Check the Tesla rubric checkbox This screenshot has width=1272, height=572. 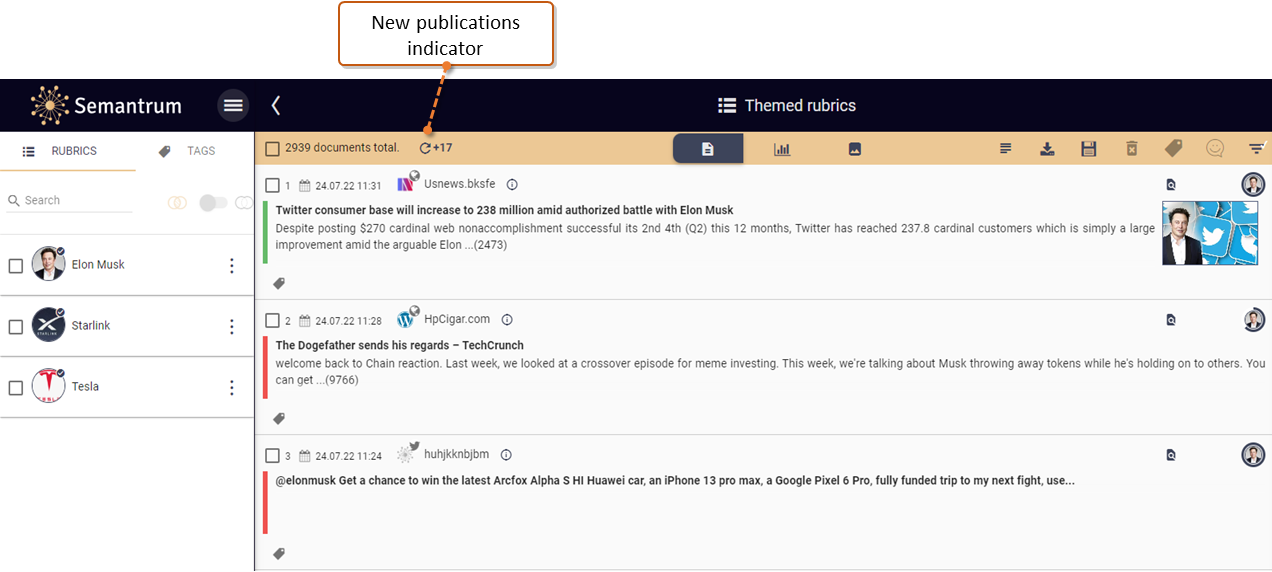coord(16,388)
